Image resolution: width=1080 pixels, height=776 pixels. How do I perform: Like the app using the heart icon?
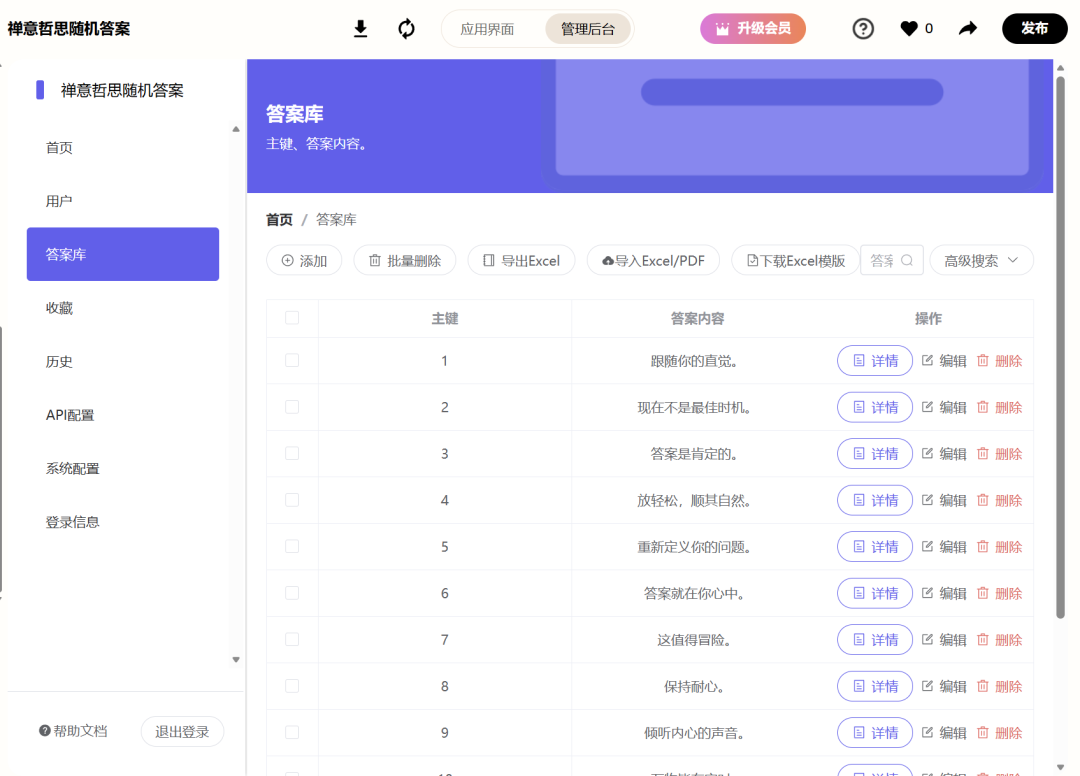pos(905,29)
